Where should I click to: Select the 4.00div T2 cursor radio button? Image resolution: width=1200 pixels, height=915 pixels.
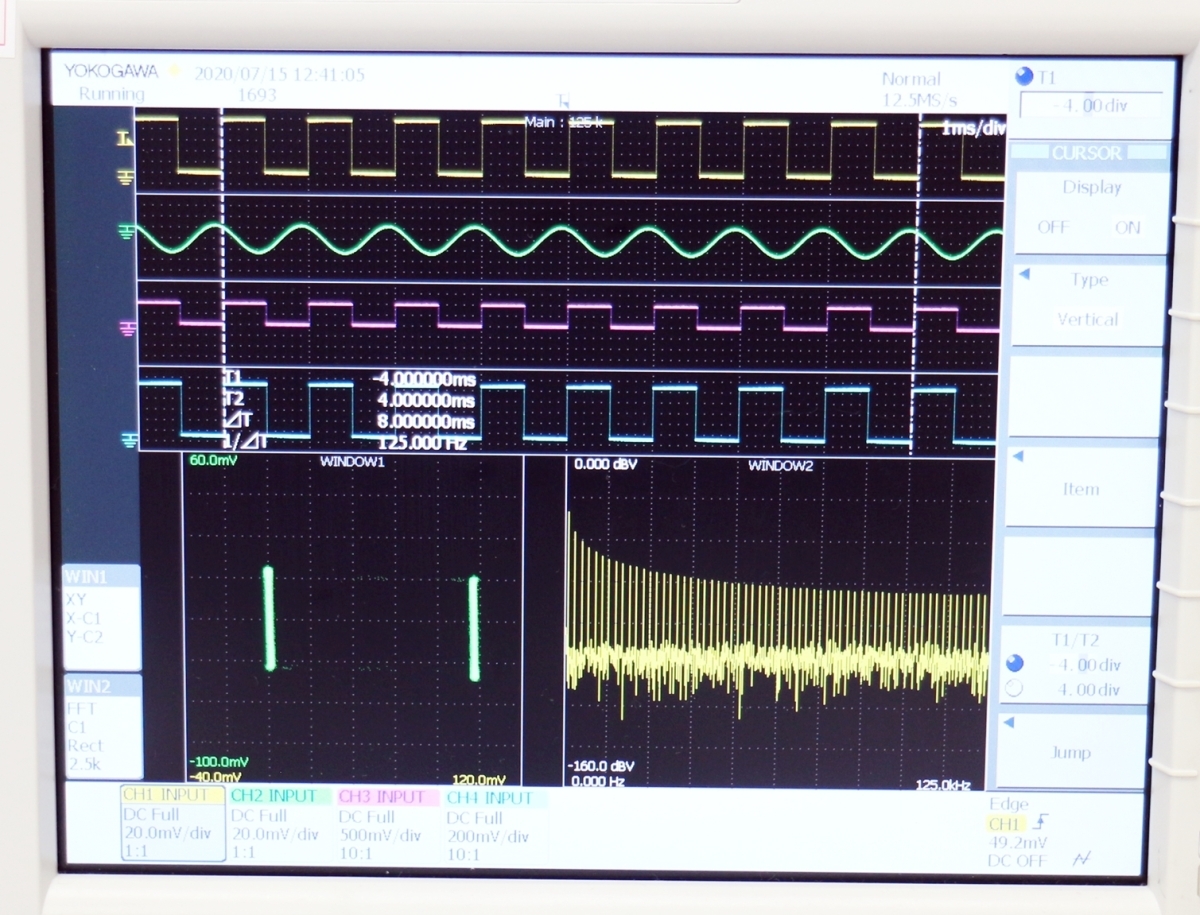point(1015,689)
